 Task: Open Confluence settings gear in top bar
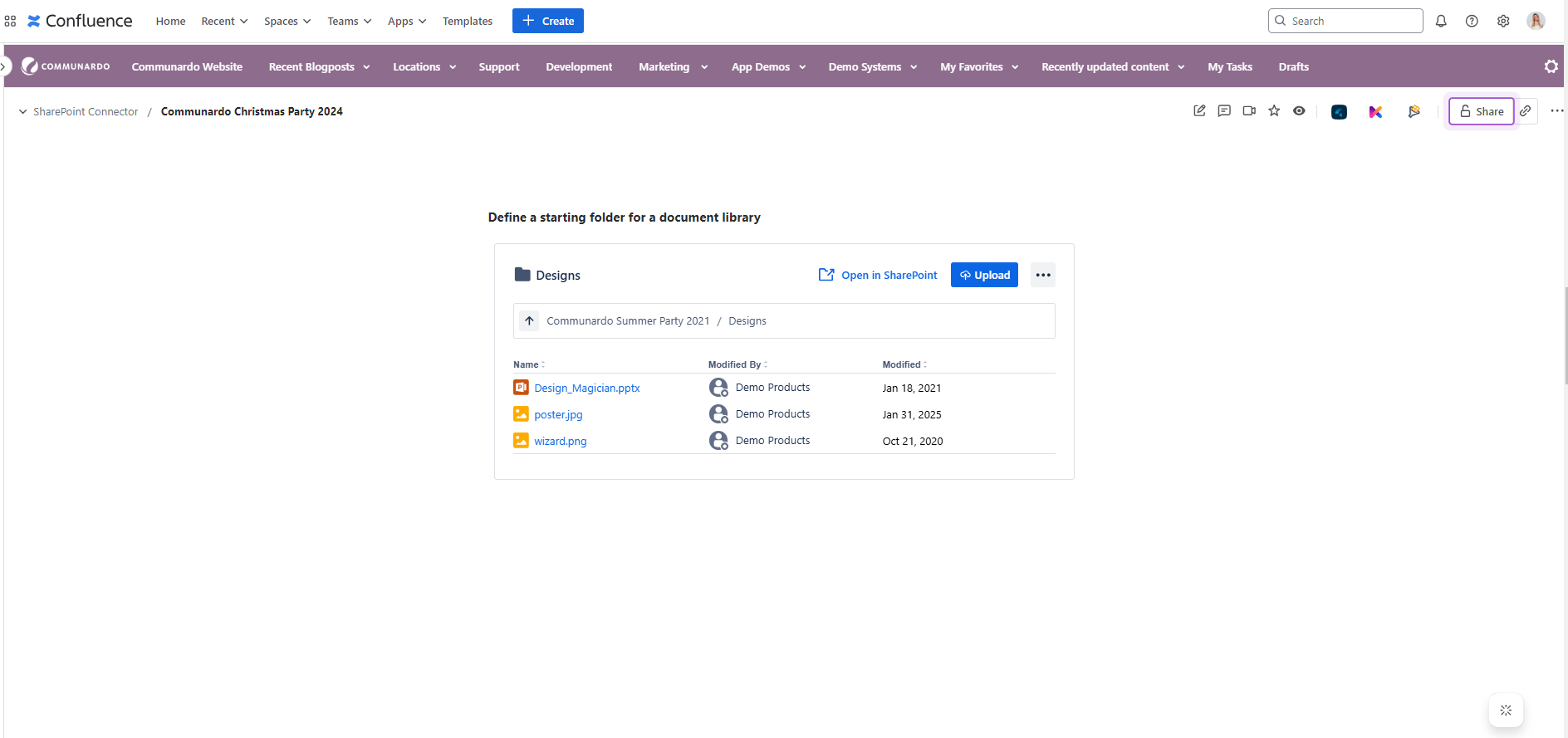point(1503,22)
